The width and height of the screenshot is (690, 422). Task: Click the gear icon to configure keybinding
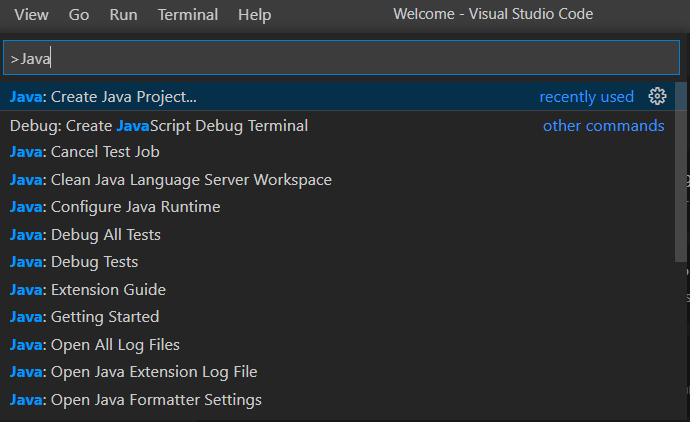[x=657, y=97]
